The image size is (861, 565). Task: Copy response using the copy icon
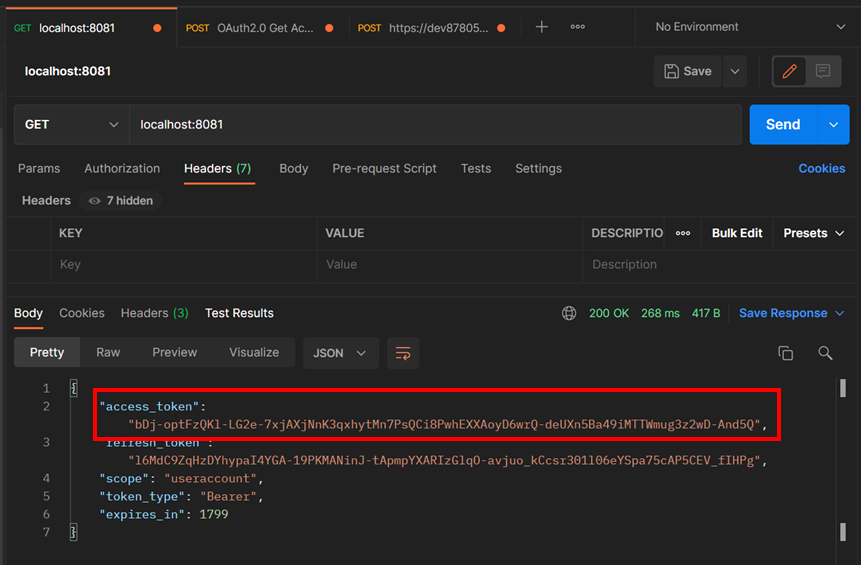pyautogui.click(x=785, y=353)
